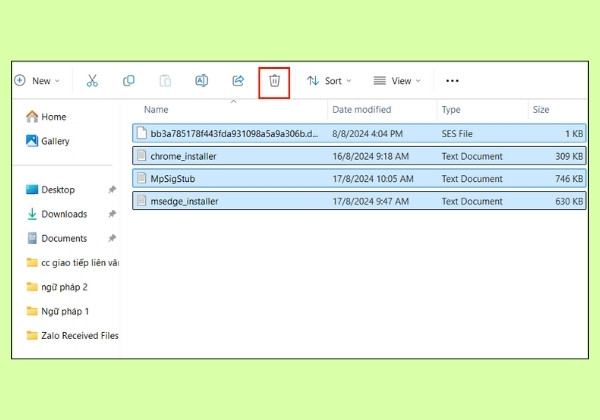Open the Zalo Received Files folder
This screenshot has width=600, height=420.
[x=72, y=335]
